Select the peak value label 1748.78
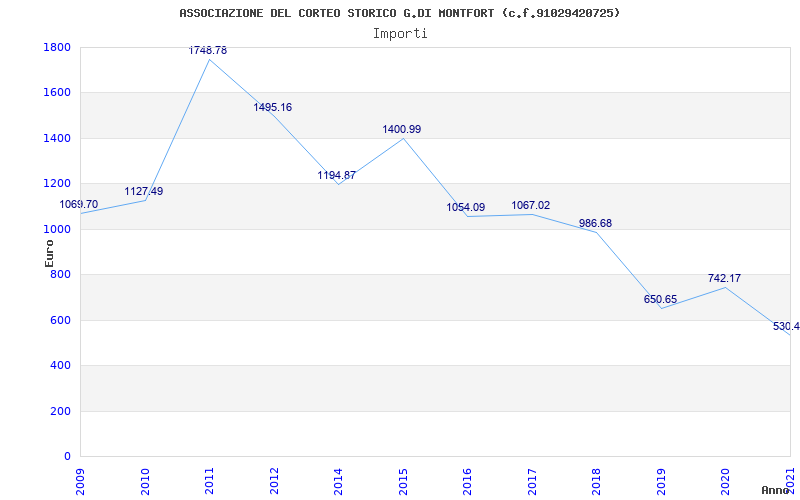 coord(208,51)
